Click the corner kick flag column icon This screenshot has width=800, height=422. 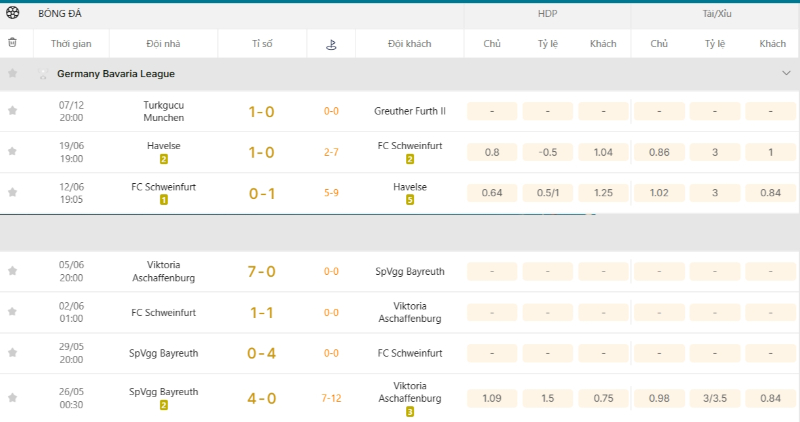pyautogui.click(x=330, y=44)
